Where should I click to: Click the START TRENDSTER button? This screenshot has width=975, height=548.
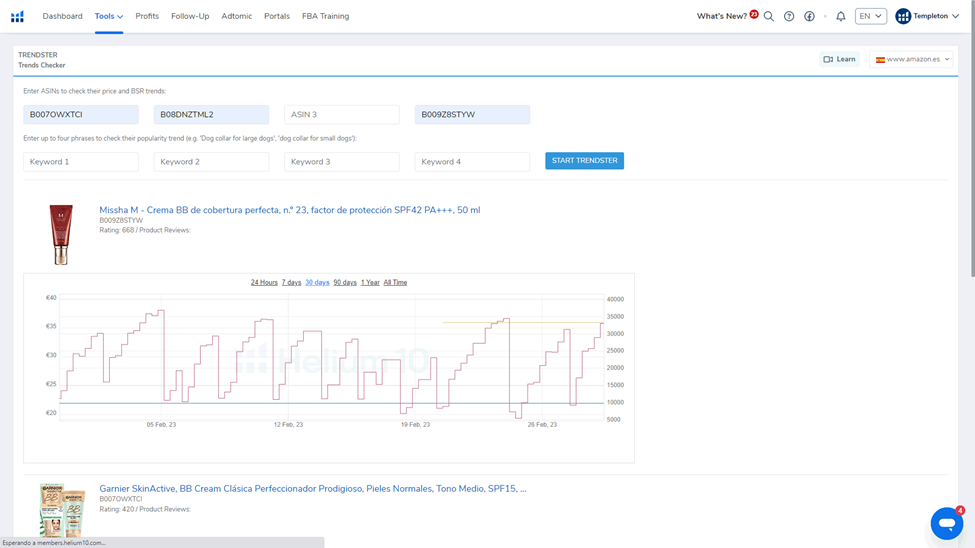(585, 160)
